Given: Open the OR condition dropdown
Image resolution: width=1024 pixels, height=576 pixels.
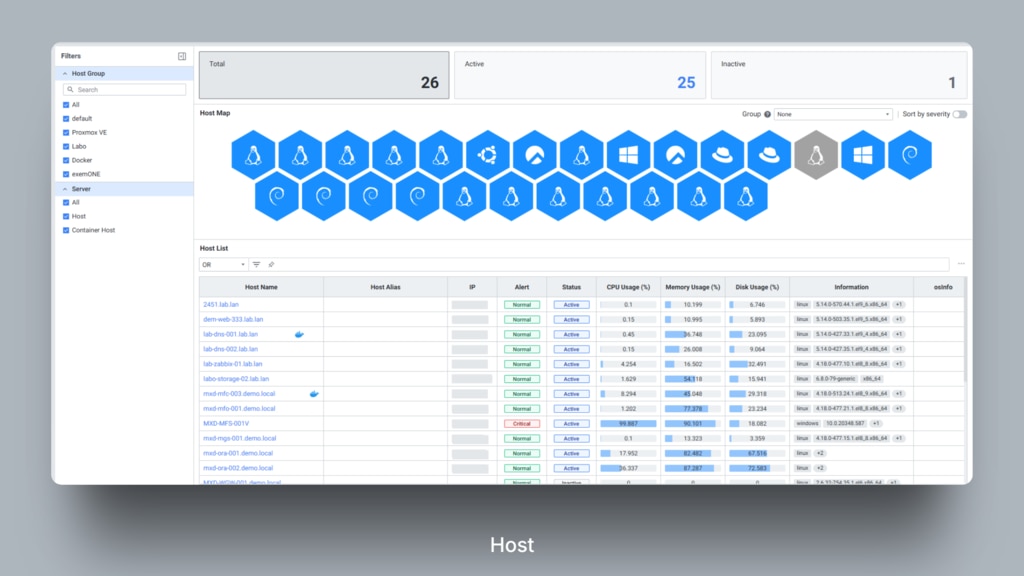Looking at the screenshot, I should pos(223,265).
